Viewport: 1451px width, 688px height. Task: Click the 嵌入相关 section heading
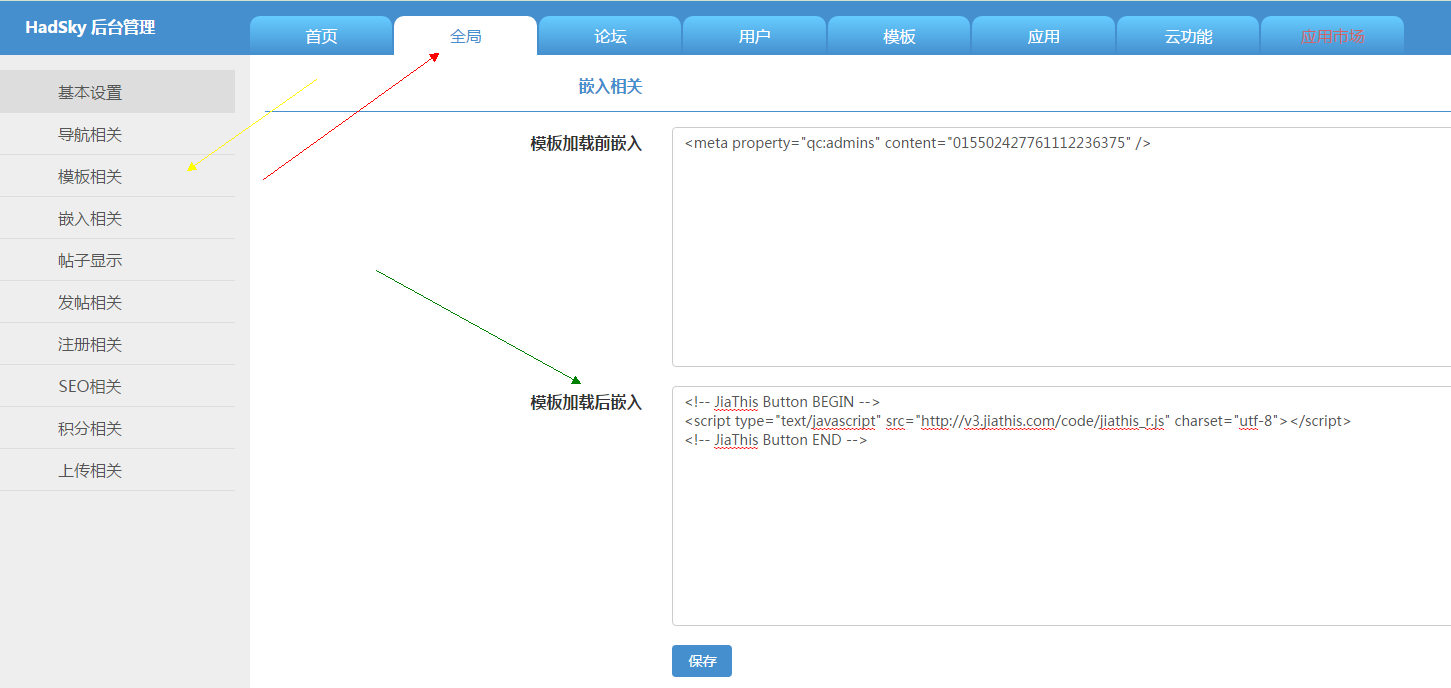pos(610,87)
